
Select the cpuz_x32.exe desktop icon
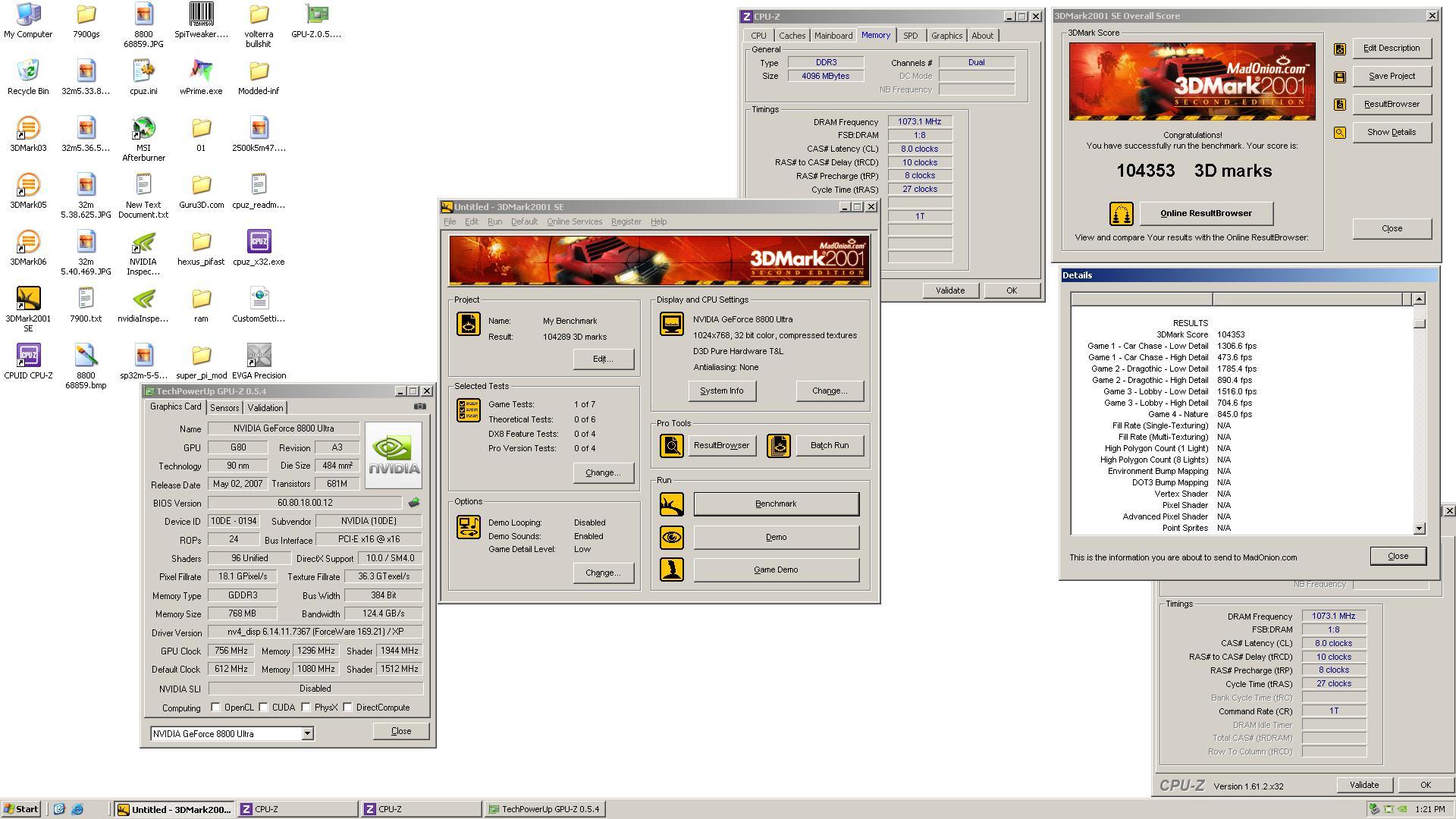click(x=259, y=248)
